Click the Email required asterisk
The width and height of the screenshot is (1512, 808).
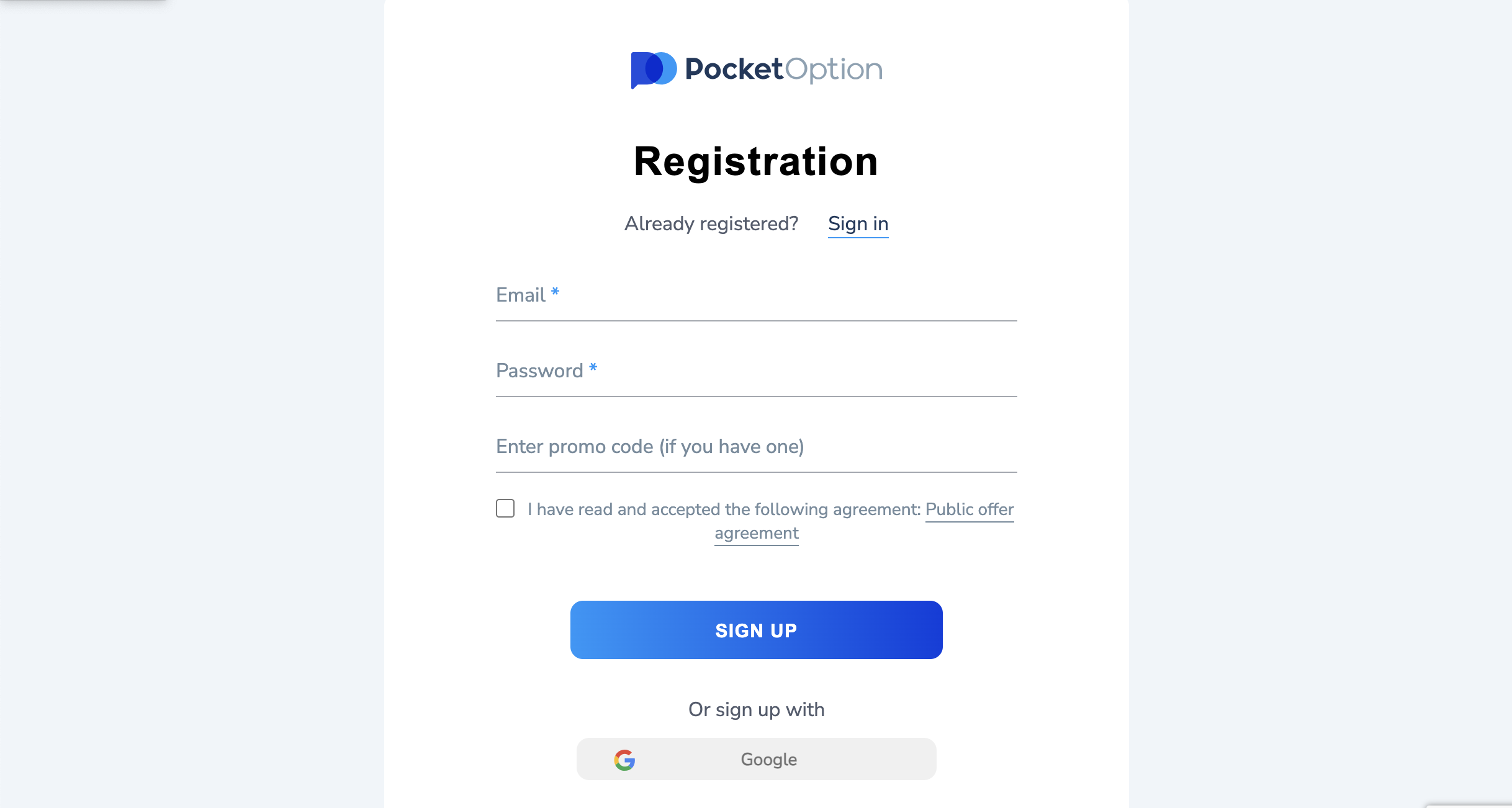tap(555, 292)
